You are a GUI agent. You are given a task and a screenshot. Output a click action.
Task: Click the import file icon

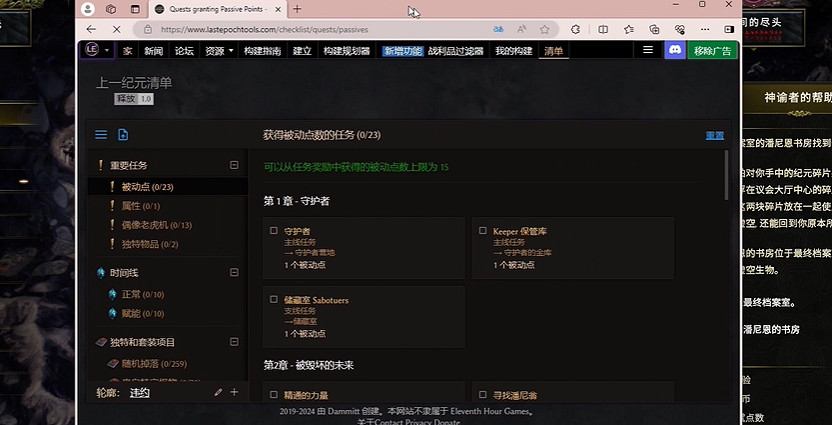tap(123, 135)
